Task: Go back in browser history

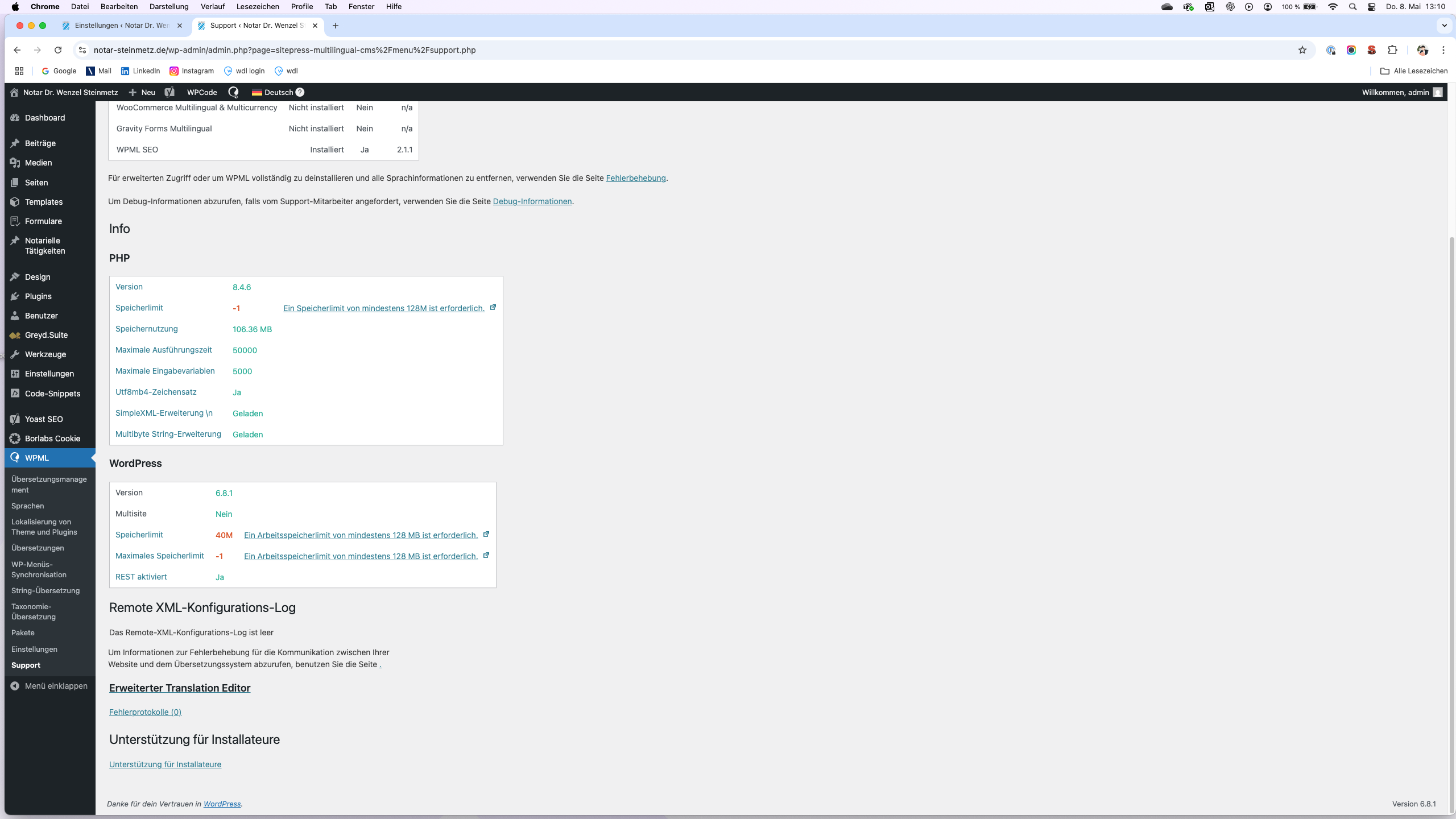Action: click(x=17, y=50)
